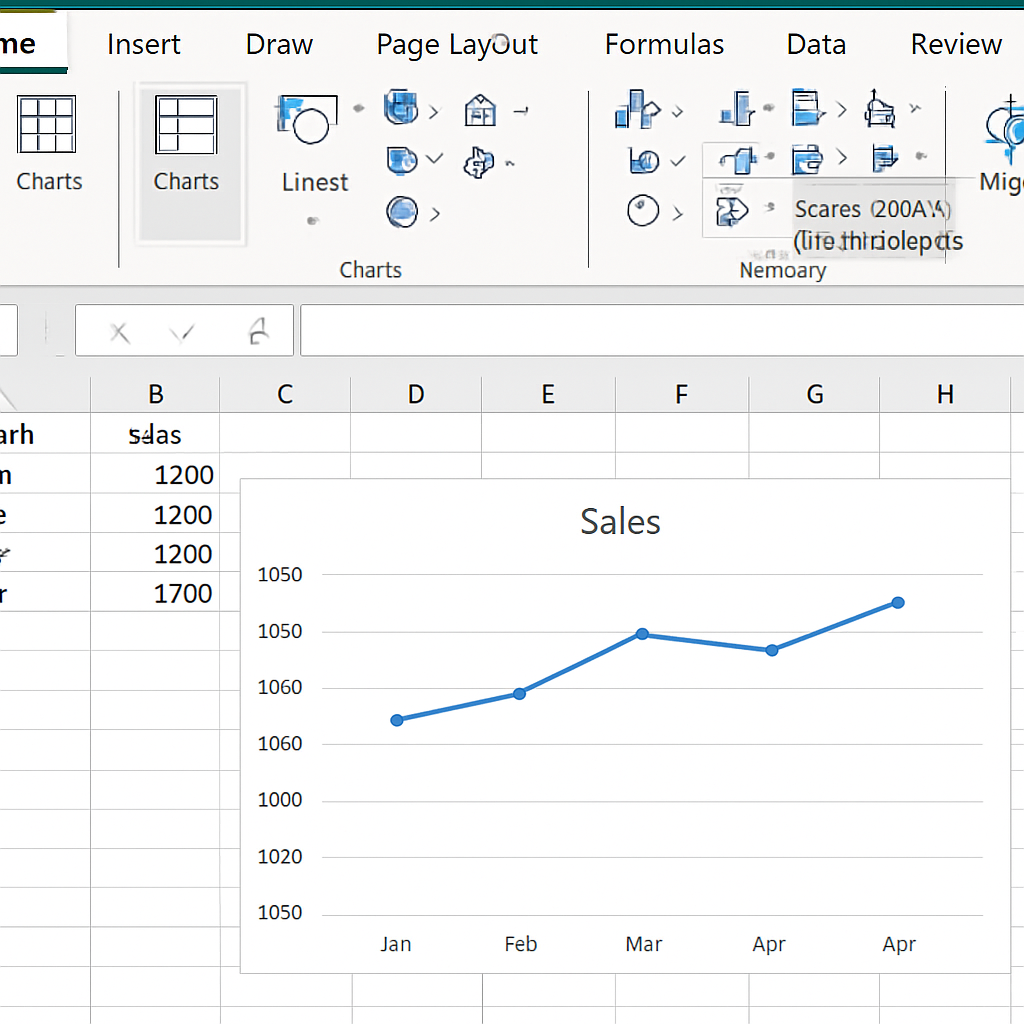Expand the arrow beside the column chart icon
The height and width of the screenshot is (1024, 1024).
678,112
